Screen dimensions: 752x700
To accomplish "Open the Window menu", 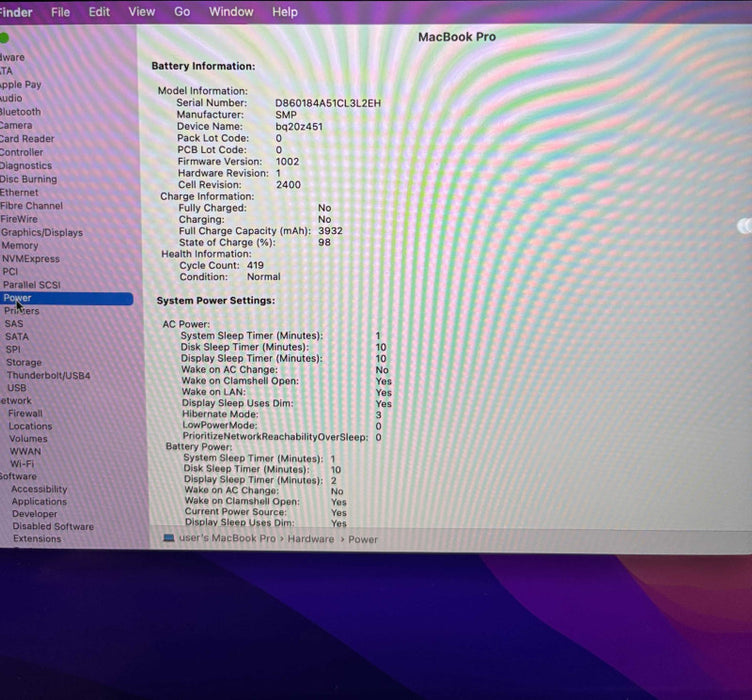I will (231, 12).
